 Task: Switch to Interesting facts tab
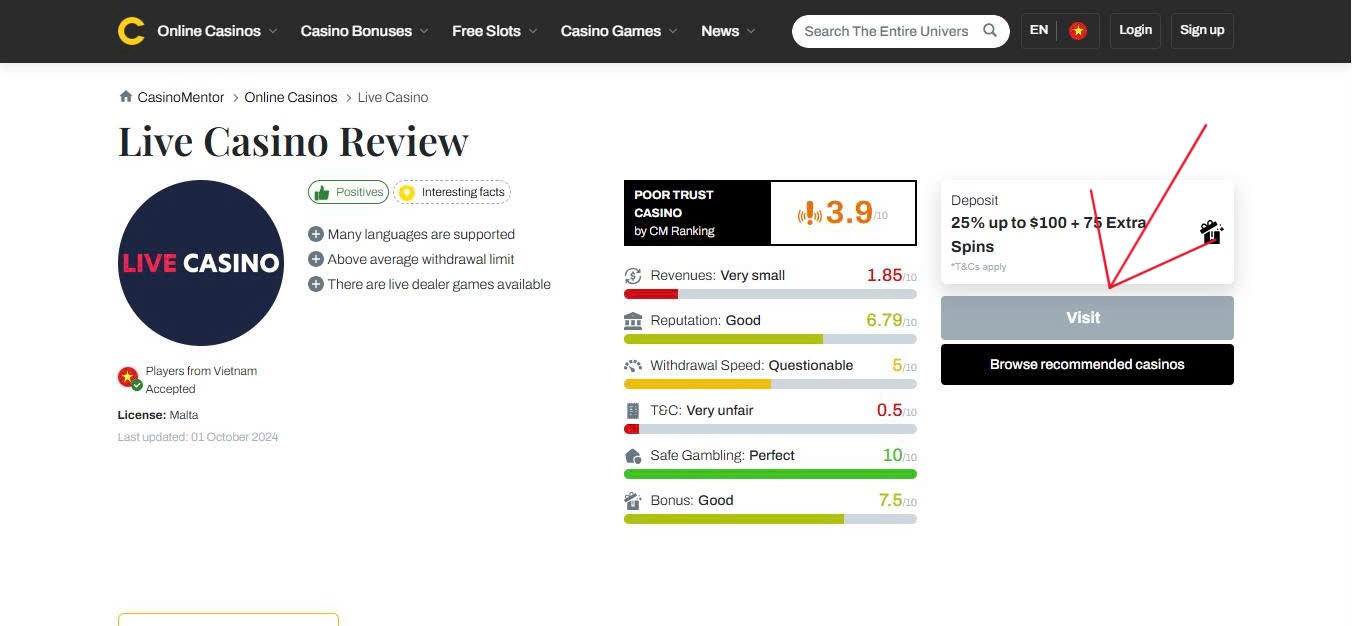tap(452, 192)
